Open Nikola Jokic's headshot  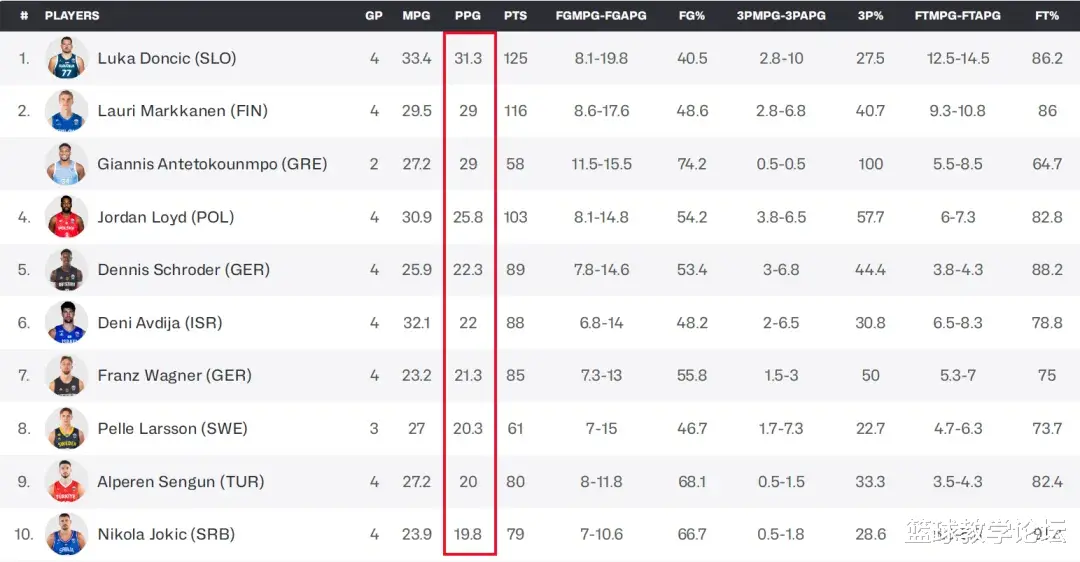click(67, 534)
